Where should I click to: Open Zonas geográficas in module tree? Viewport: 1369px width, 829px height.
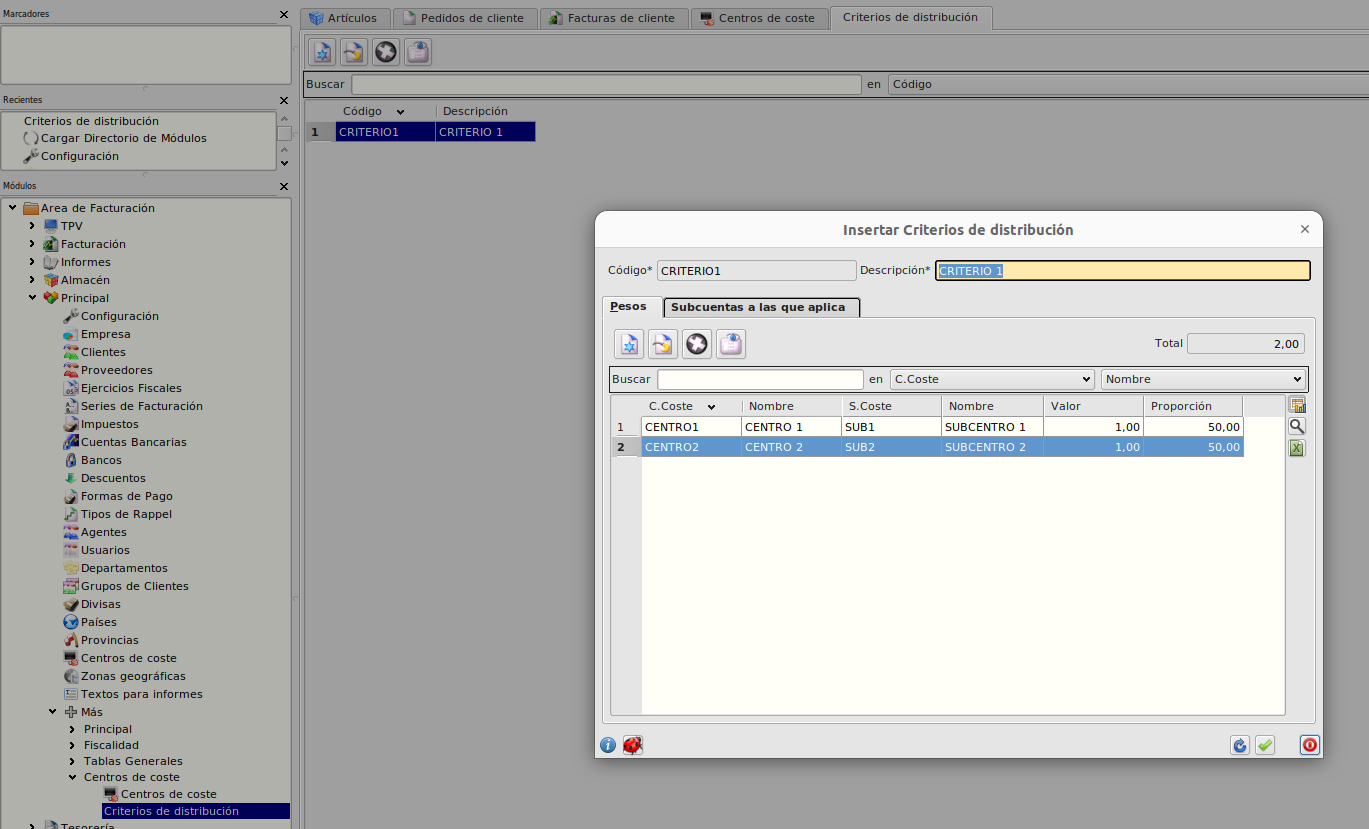tap(133, 676)
